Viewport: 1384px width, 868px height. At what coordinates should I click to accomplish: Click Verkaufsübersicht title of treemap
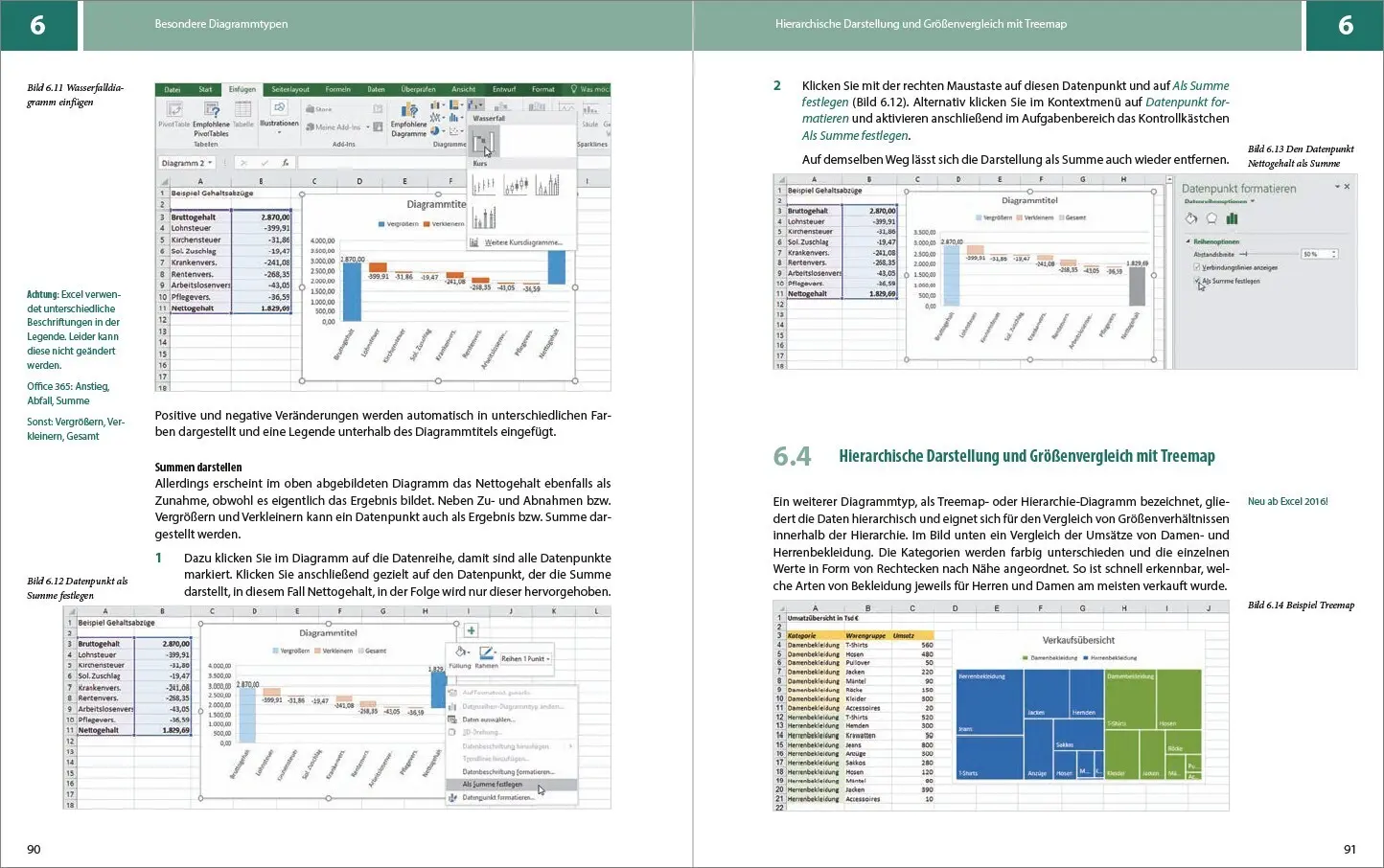tap(1079, 640)
